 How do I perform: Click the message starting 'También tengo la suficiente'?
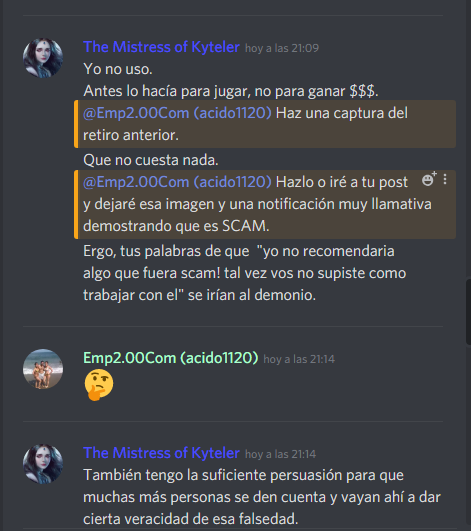pos(262,497)
